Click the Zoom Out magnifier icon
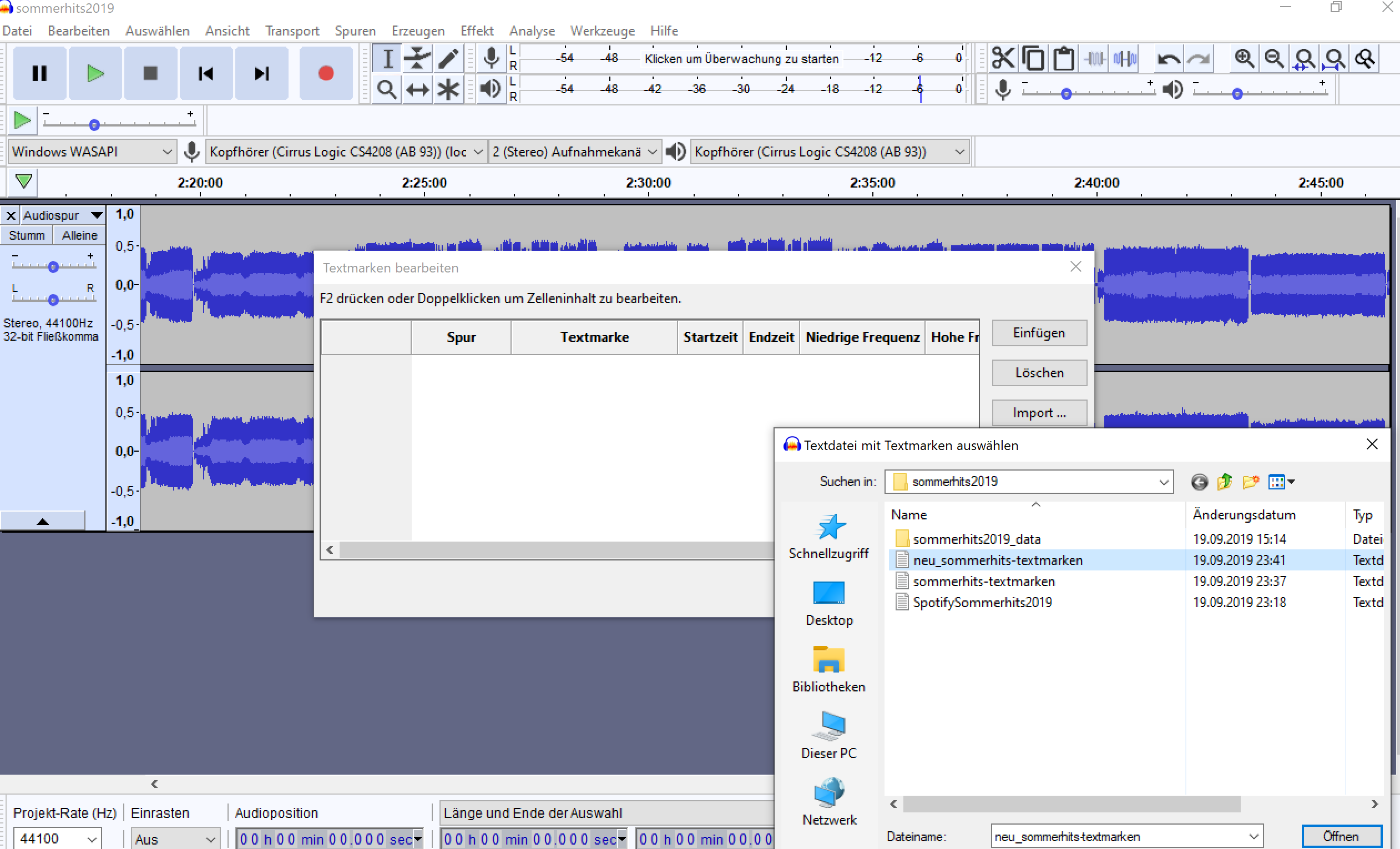Screen dimensions: 1400x849 pyautogui.click(x=1275, y=58)
